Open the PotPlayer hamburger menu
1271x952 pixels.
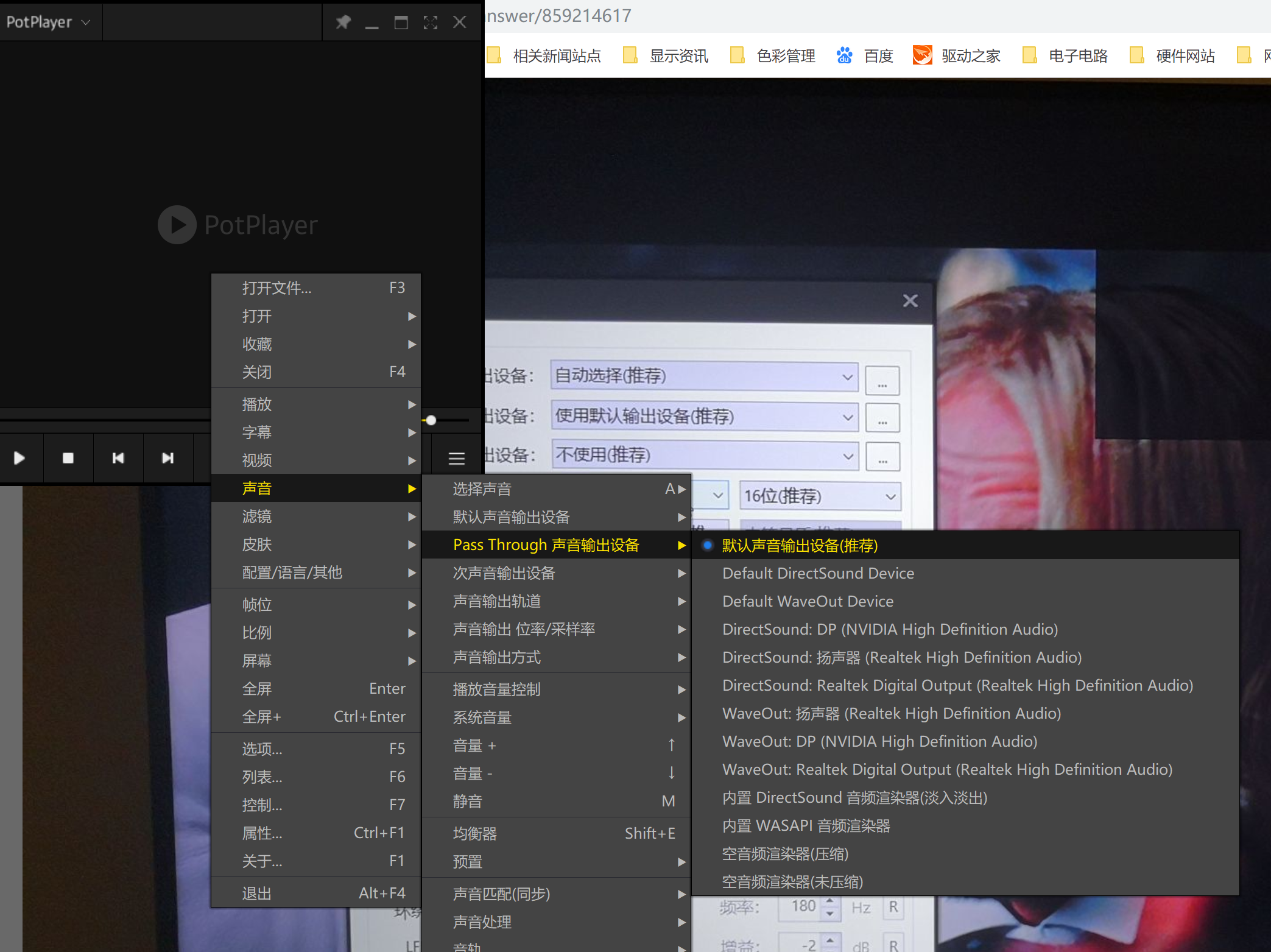coord(456,458)
